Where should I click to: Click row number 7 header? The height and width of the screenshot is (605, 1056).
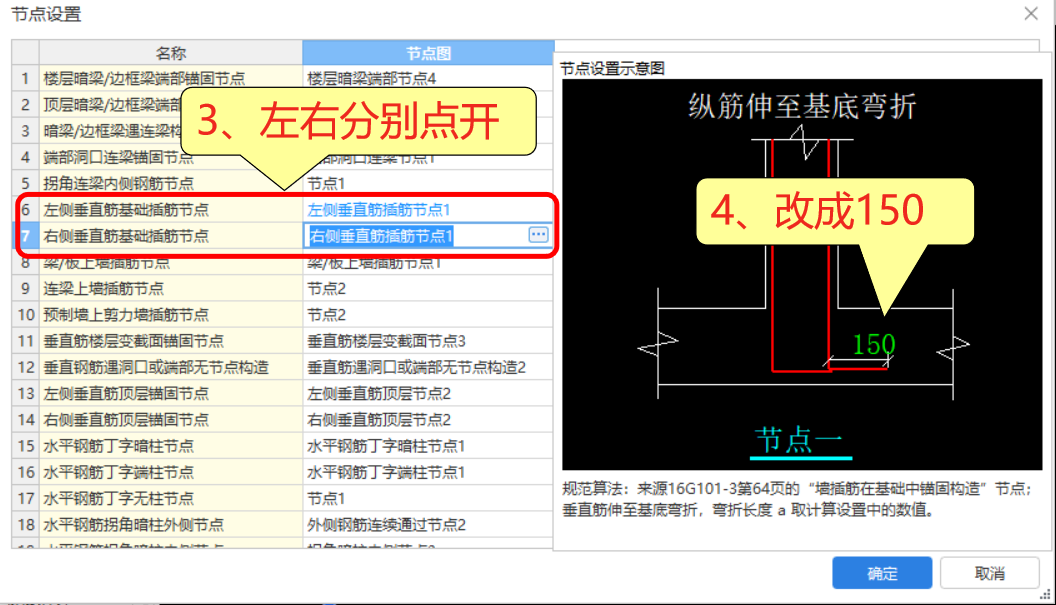(x=26, y=236)
